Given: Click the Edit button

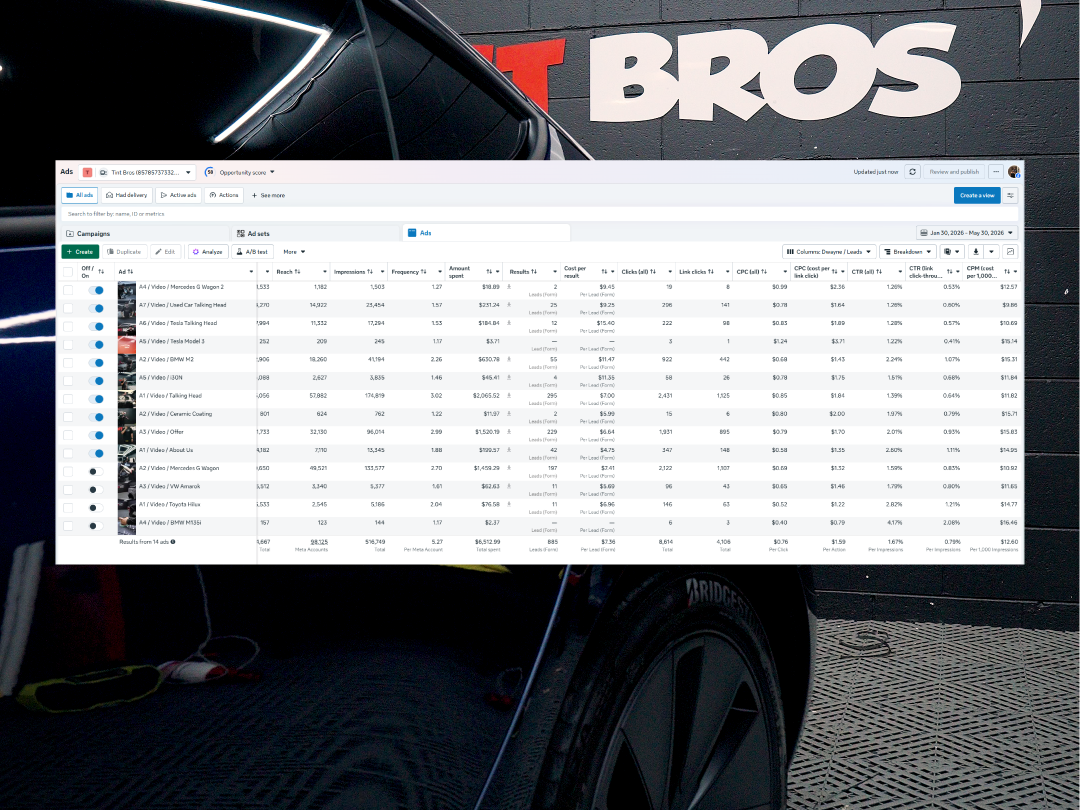Looking at the screenshot, I should click(x=166, y=252).
